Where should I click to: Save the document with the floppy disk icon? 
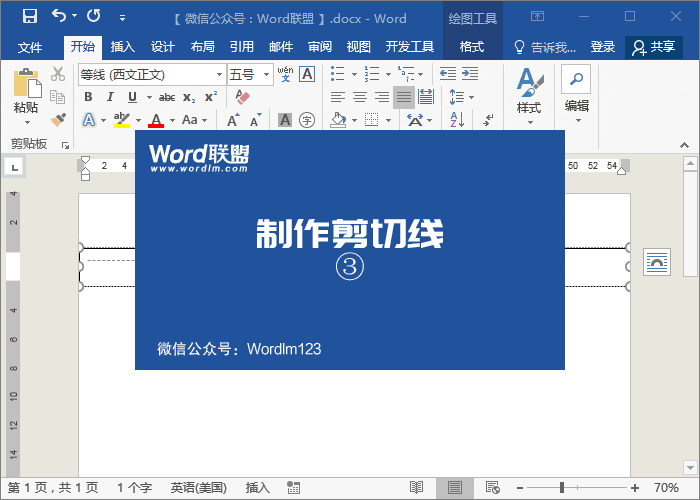point(30,17)
